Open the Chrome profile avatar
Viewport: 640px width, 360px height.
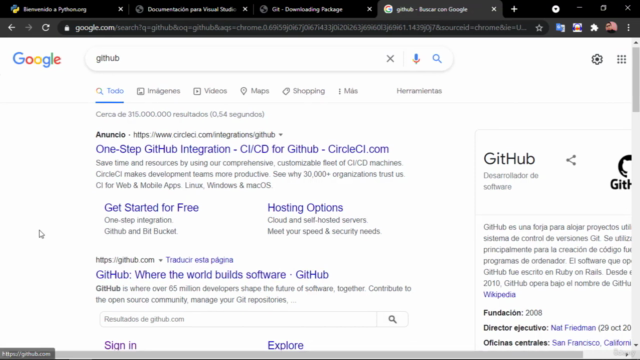(x=611, y=27)
